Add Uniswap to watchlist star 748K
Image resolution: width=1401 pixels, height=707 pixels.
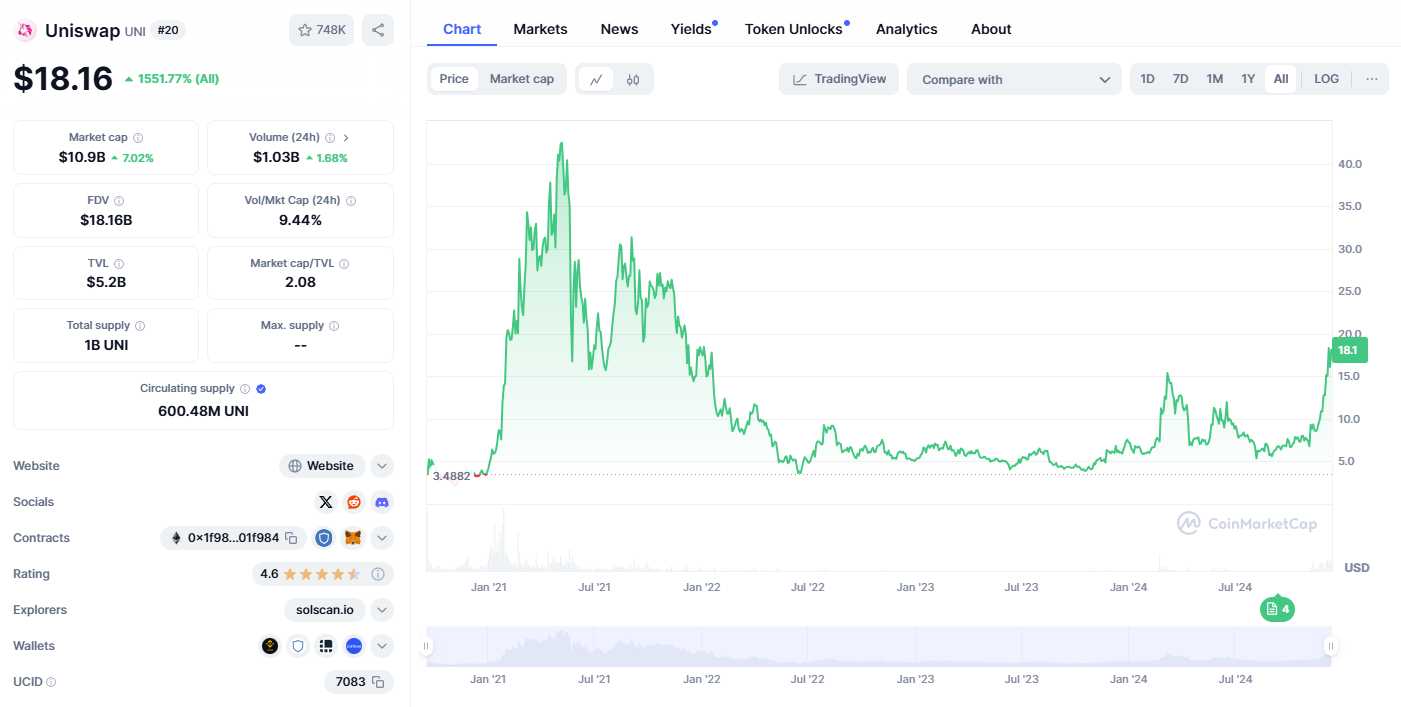[321, 30]
